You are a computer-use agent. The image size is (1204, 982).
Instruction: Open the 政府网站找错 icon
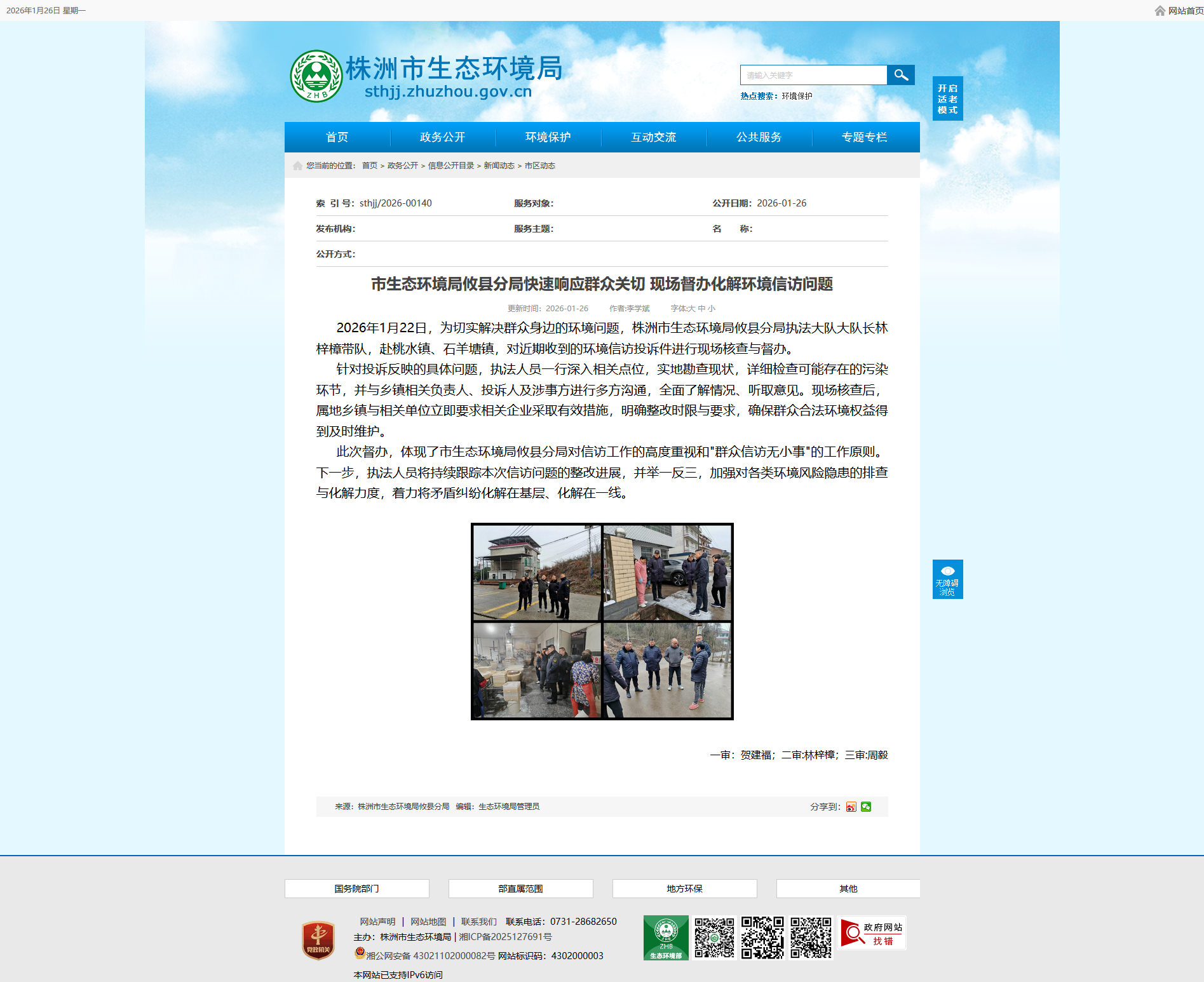(872, 933)
